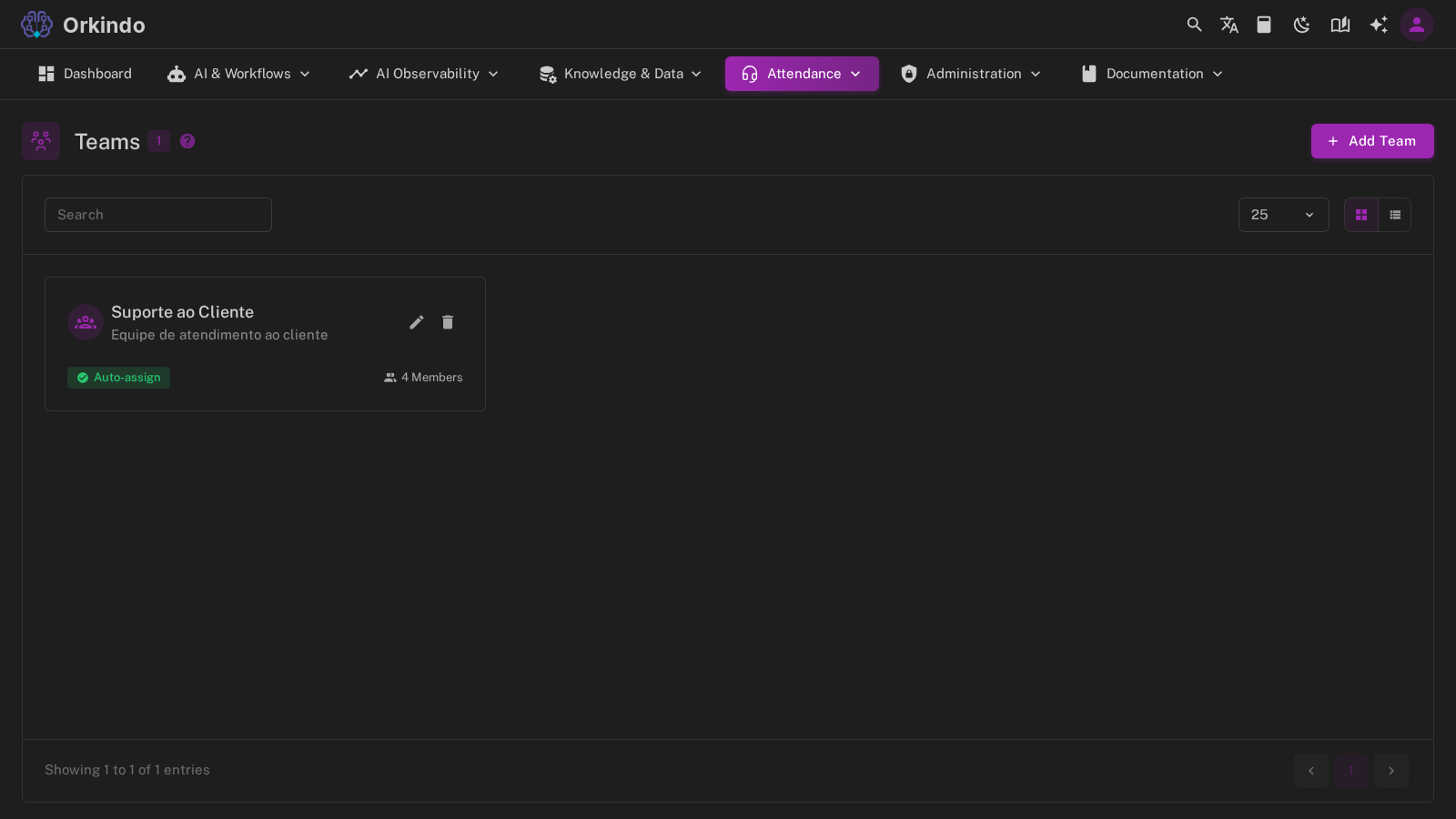Open the language translate icon
The image size is (1456, 819).
pyautogui.click(x=1229, y=25)
